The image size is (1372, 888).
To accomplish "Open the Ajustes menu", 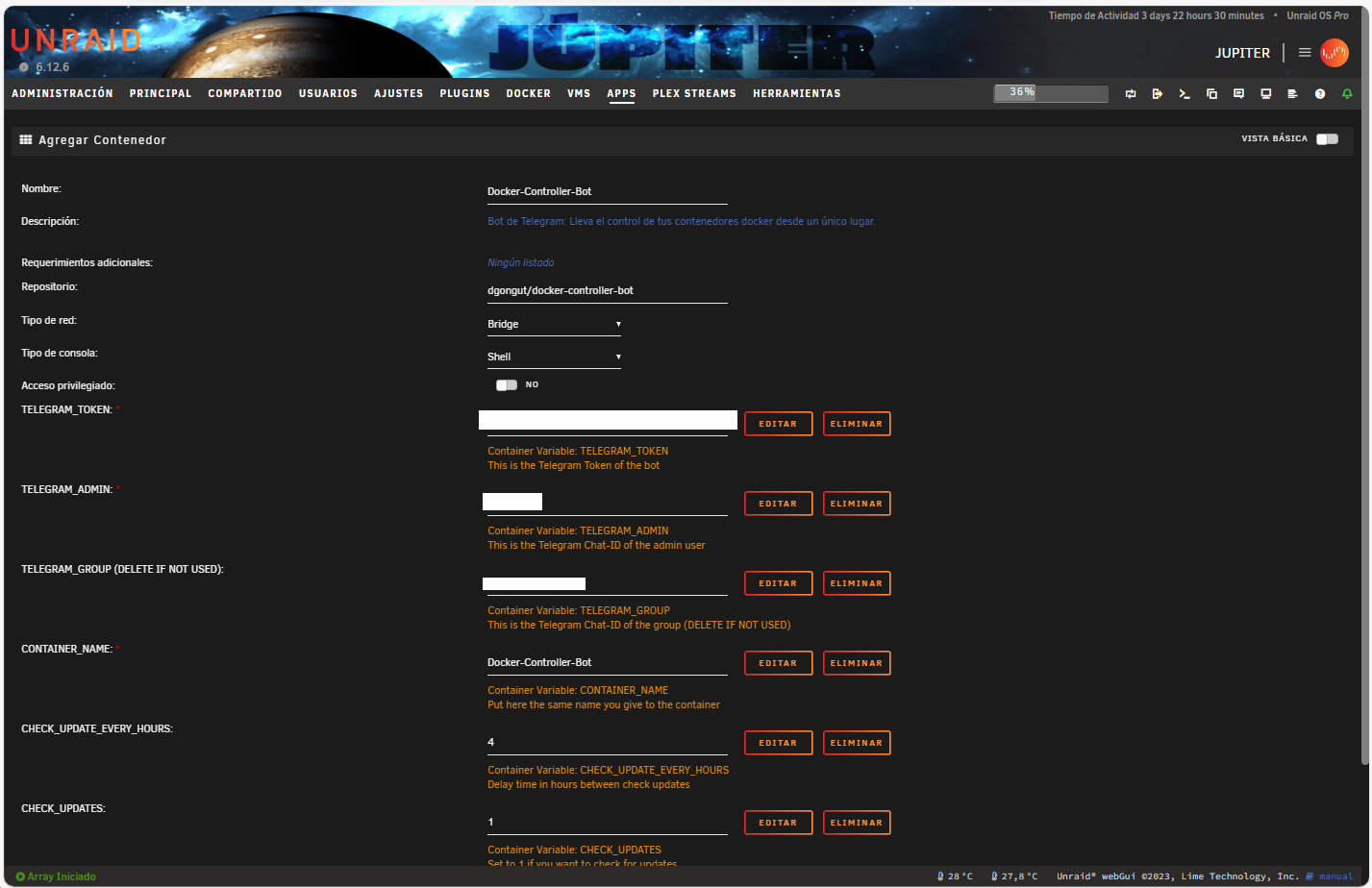I will [x=399, y=93].
